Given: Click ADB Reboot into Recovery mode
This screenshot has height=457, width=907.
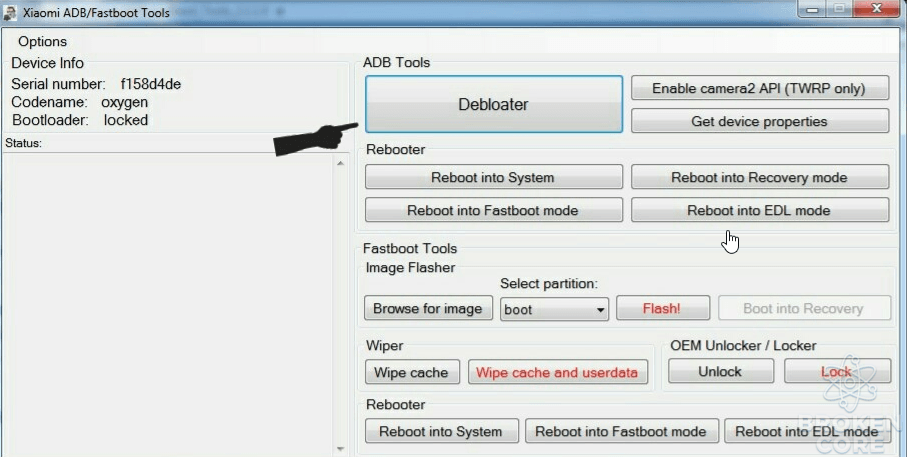Looking at the screenshot, I should point(759,177).
